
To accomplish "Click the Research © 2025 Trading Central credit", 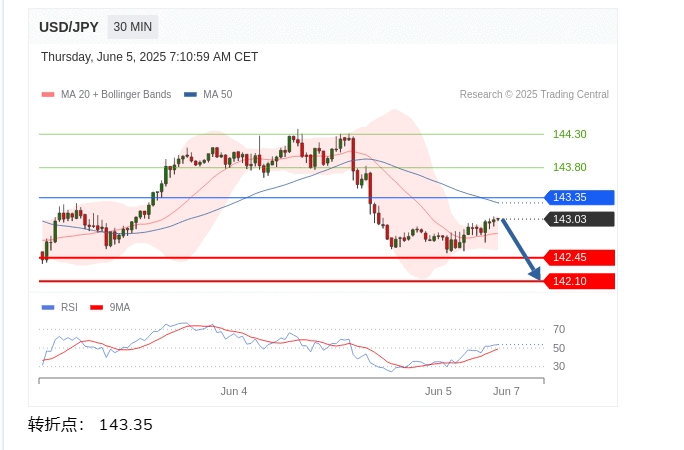I will pyautogui.click(x=534, y=94).
